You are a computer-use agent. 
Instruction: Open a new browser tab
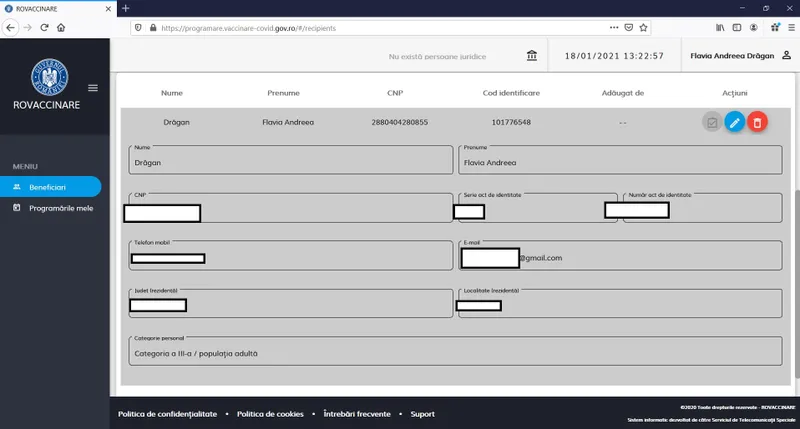click(126, 8)
